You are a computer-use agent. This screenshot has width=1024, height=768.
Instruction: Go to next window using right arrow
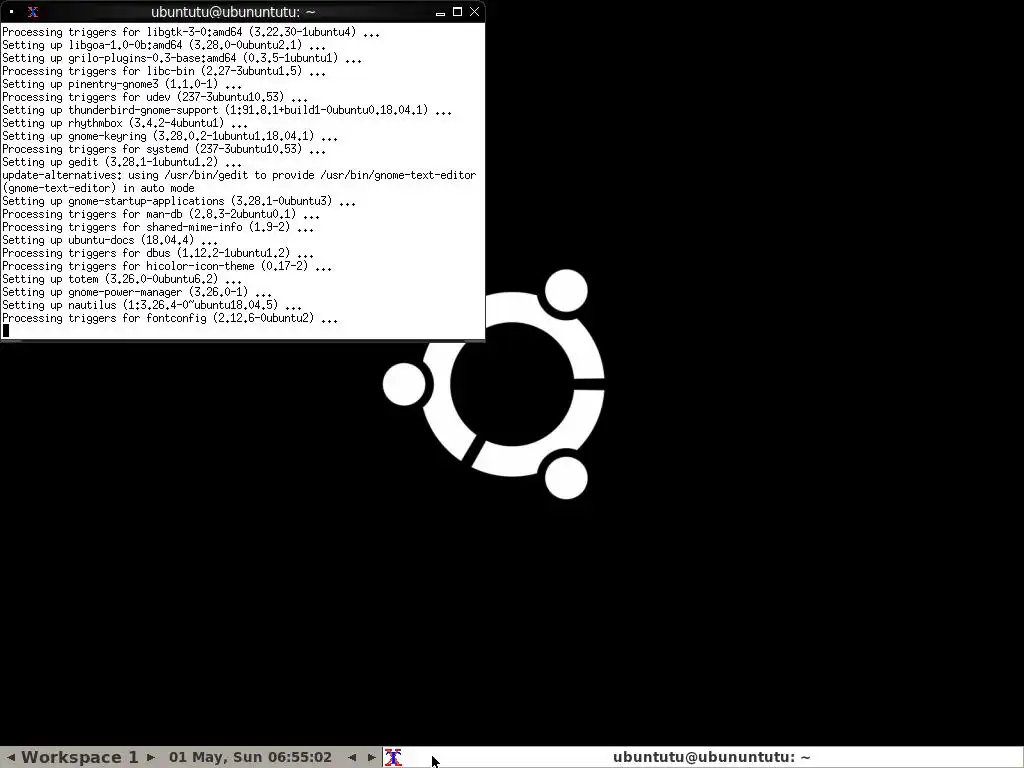tap(372, 758)
